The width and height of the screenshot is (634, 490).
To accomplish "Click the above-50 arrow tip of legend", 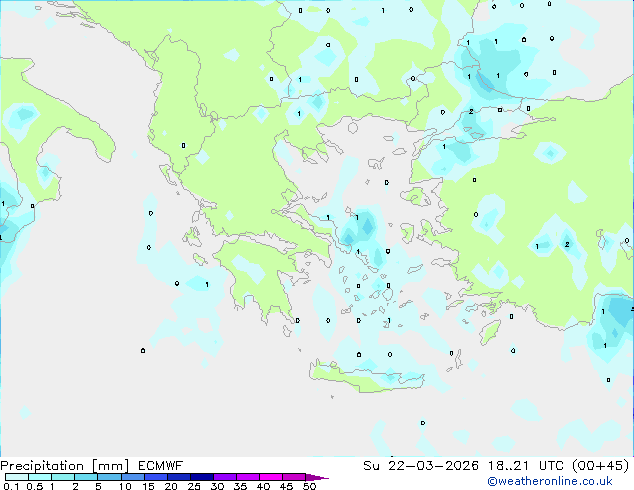I will click(317, 477).
